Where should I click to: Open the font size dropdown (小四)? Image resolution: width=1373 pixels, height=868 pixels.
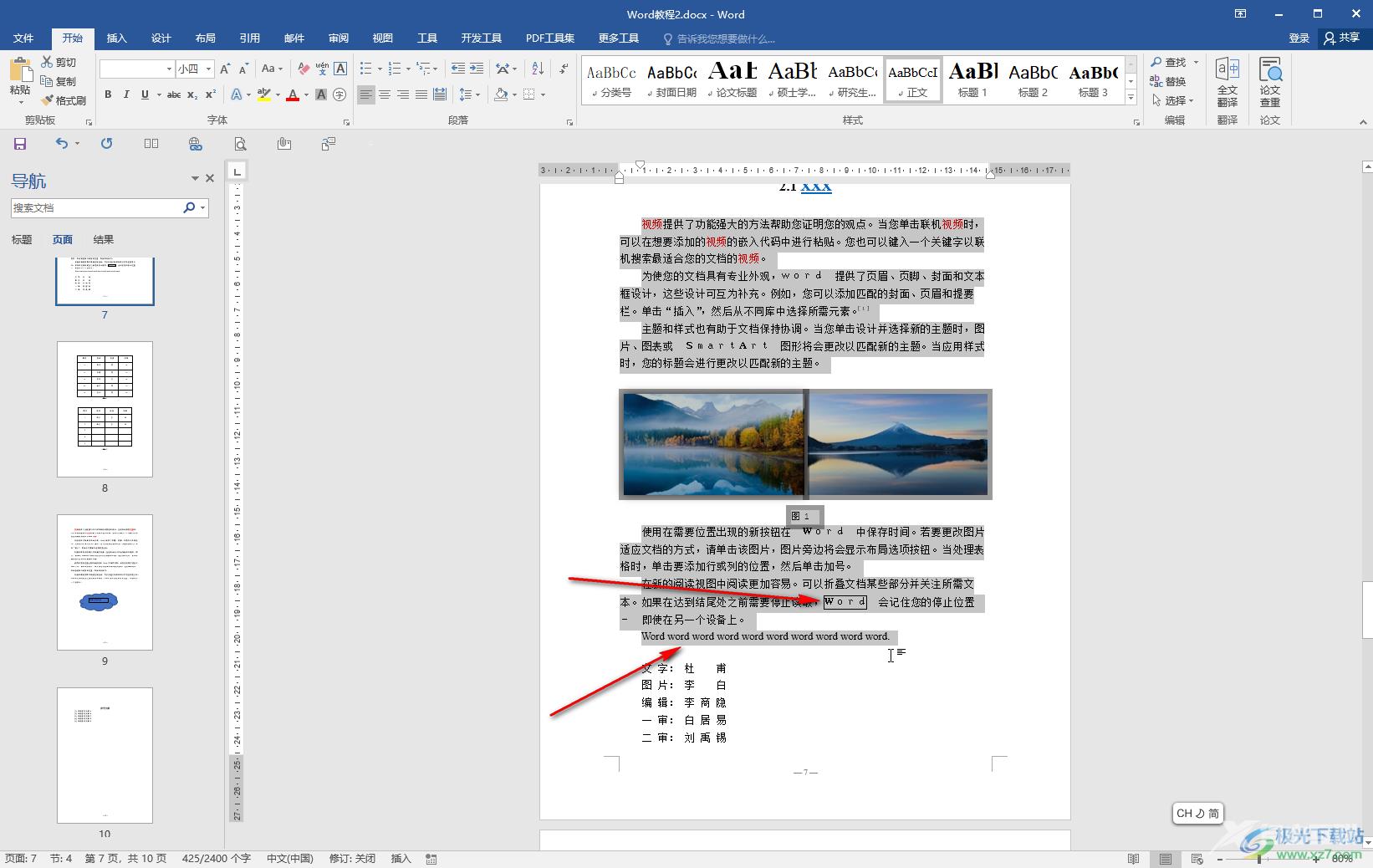coord(208,69)
